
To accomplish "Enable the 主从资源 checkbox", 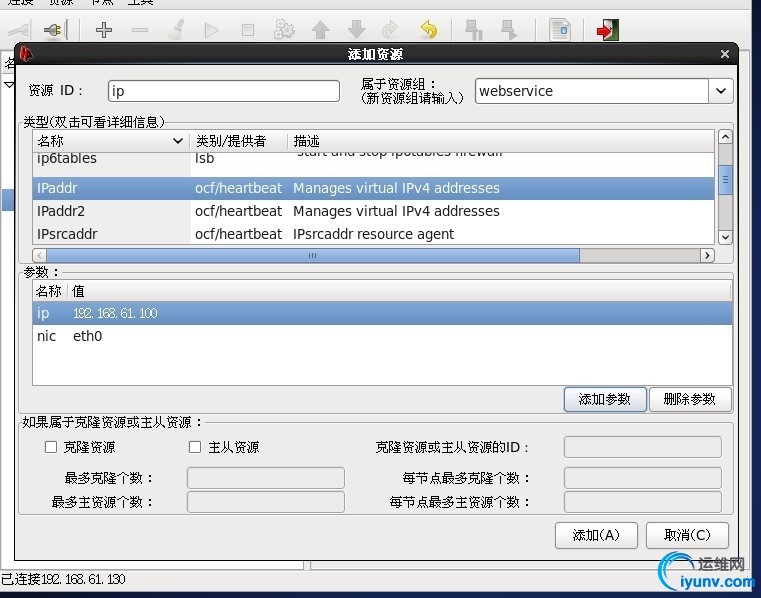I will (195, 447).
